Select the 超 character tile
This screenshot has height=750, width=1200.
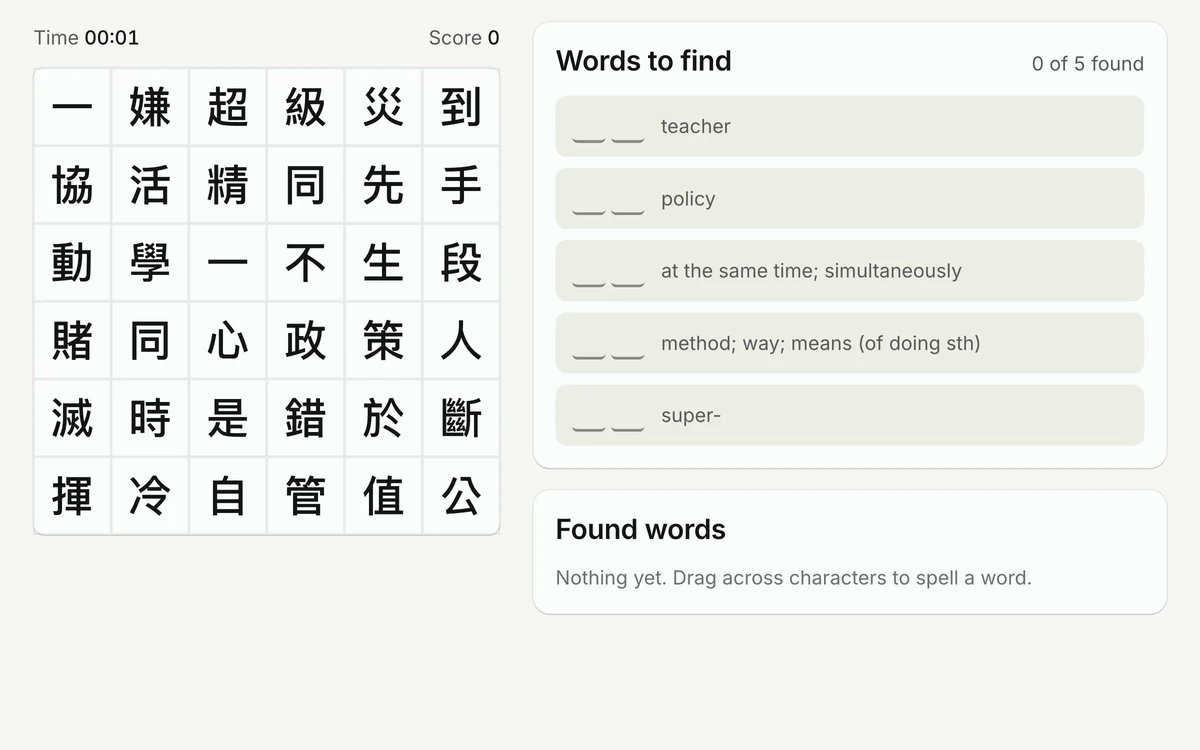(228, 107)
